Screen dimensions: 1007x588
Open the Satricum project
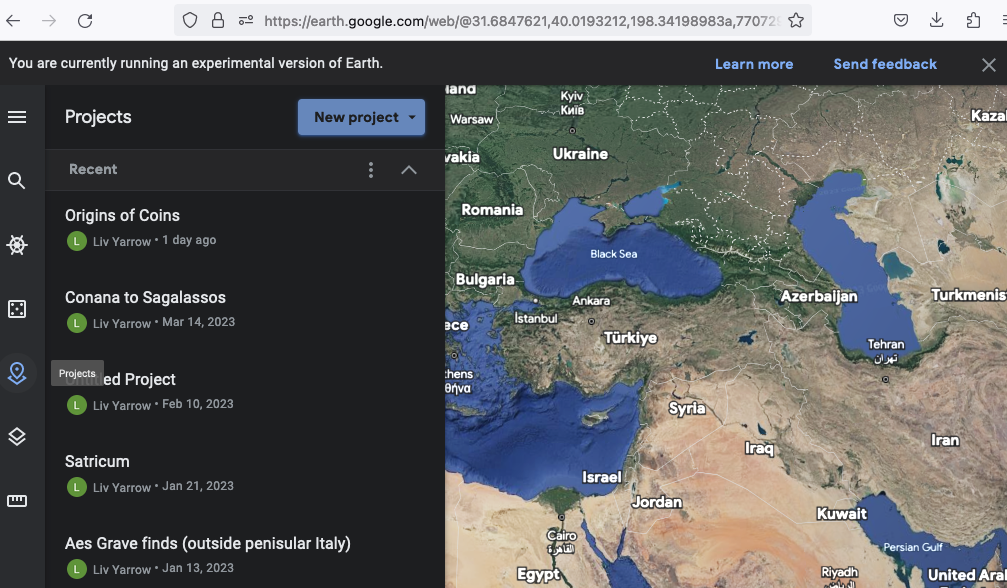point(97,462)
